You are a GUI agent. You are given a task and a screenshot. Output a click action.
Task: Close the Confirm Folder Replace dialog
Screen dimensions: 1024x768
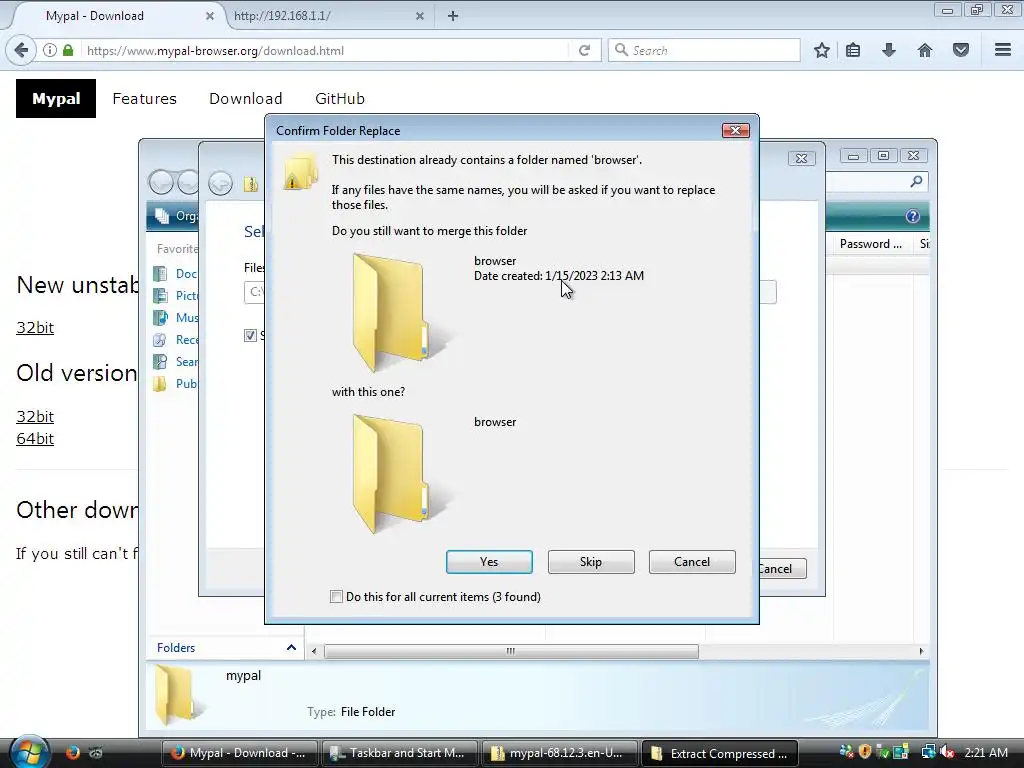coord(735,131)
